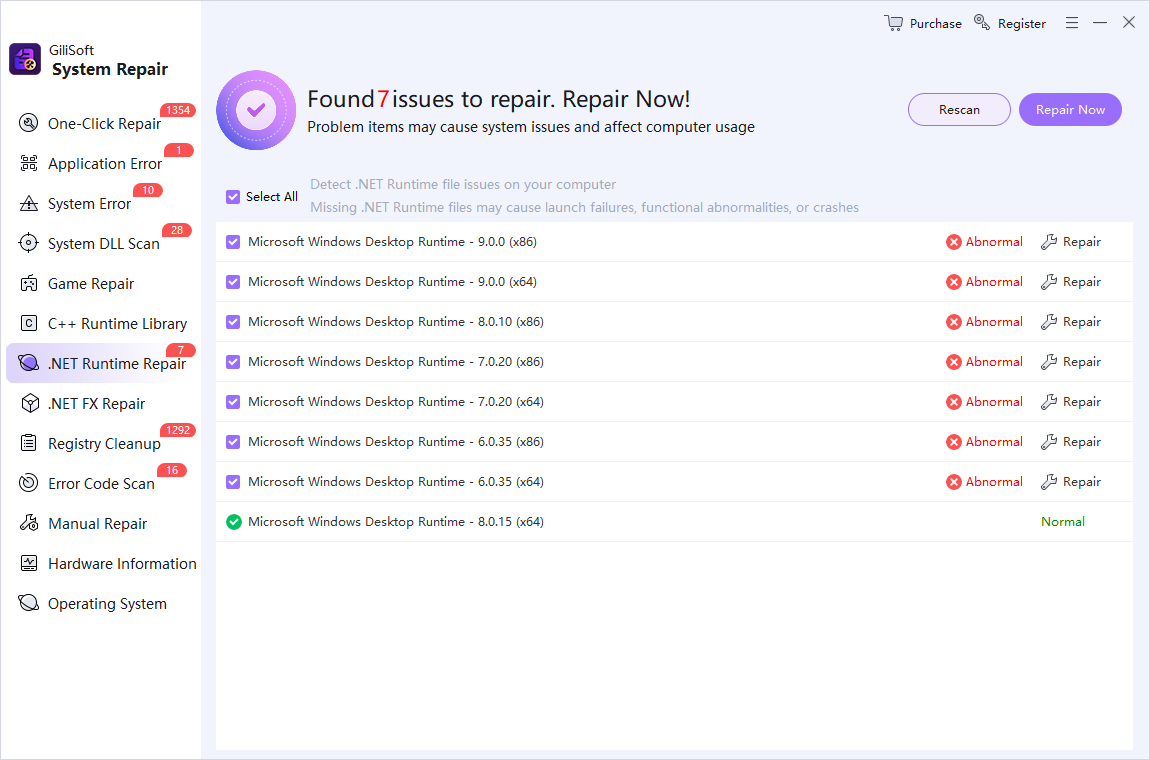Click the Normal status for Runtime 8.0.15
This screenshot has height=760, width=1150.
click(x=1063, y=522)
